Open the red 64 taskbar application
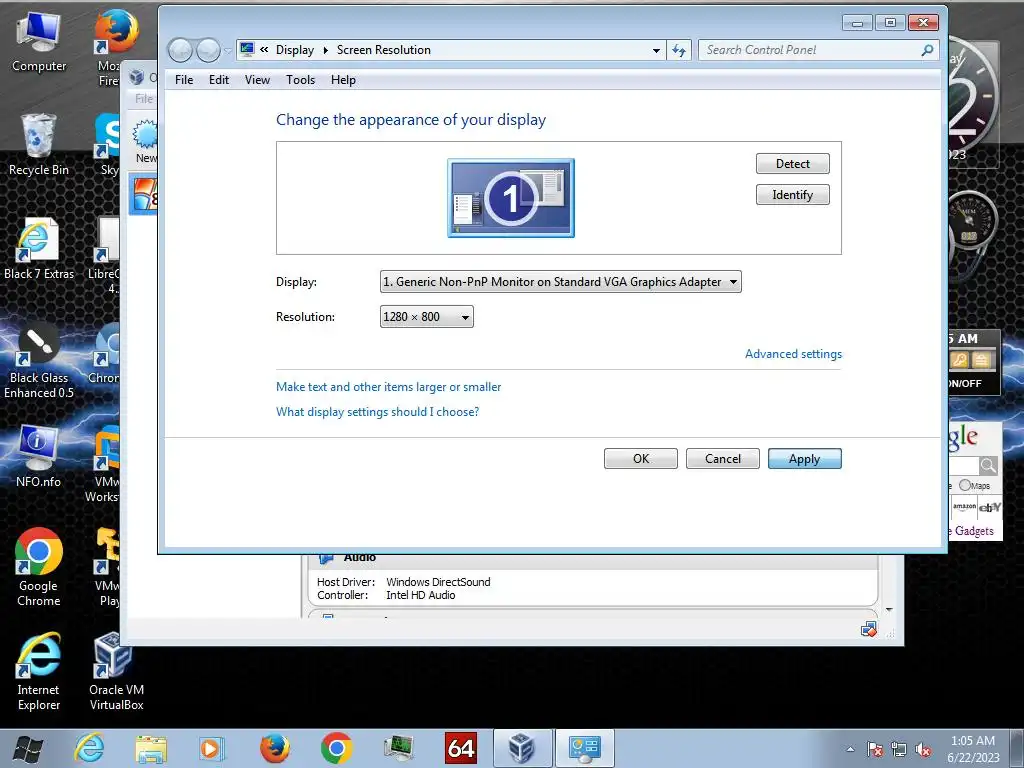1024x768 pixels. (x=460, y=748)
